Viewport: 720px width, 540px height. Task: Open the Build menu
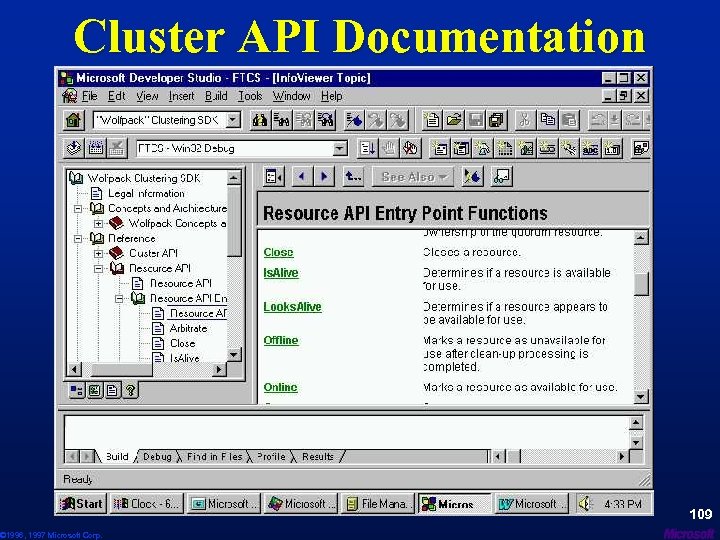point(216,96)
